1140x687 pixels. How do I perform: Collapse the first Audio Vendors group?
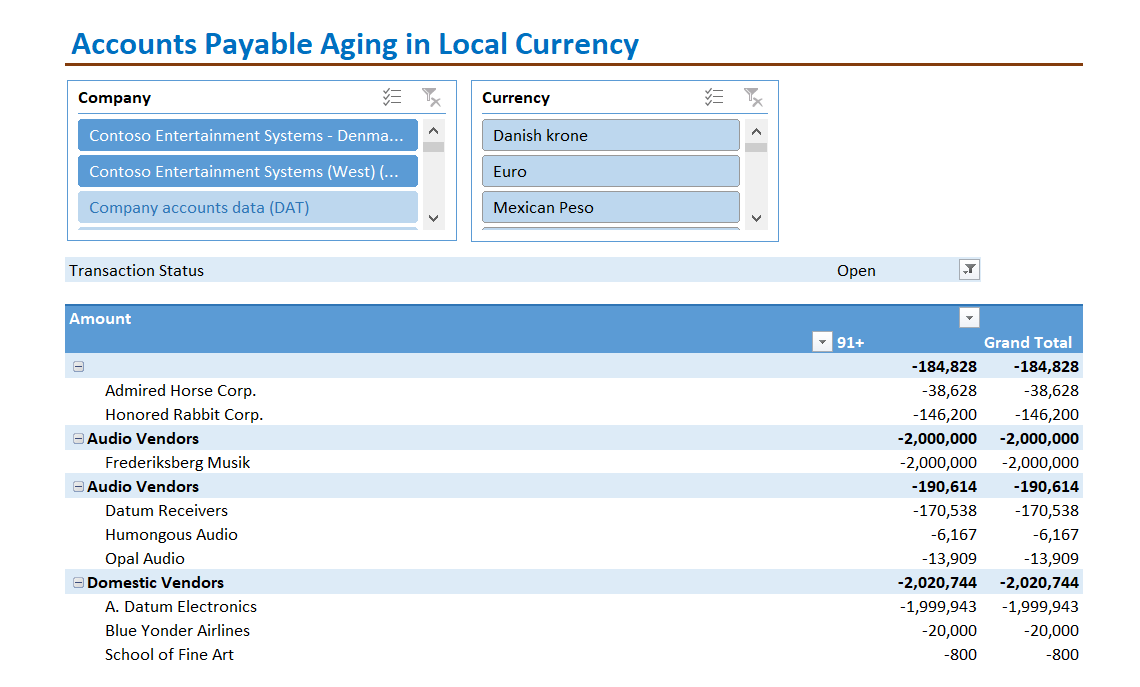tap(77, 438)
